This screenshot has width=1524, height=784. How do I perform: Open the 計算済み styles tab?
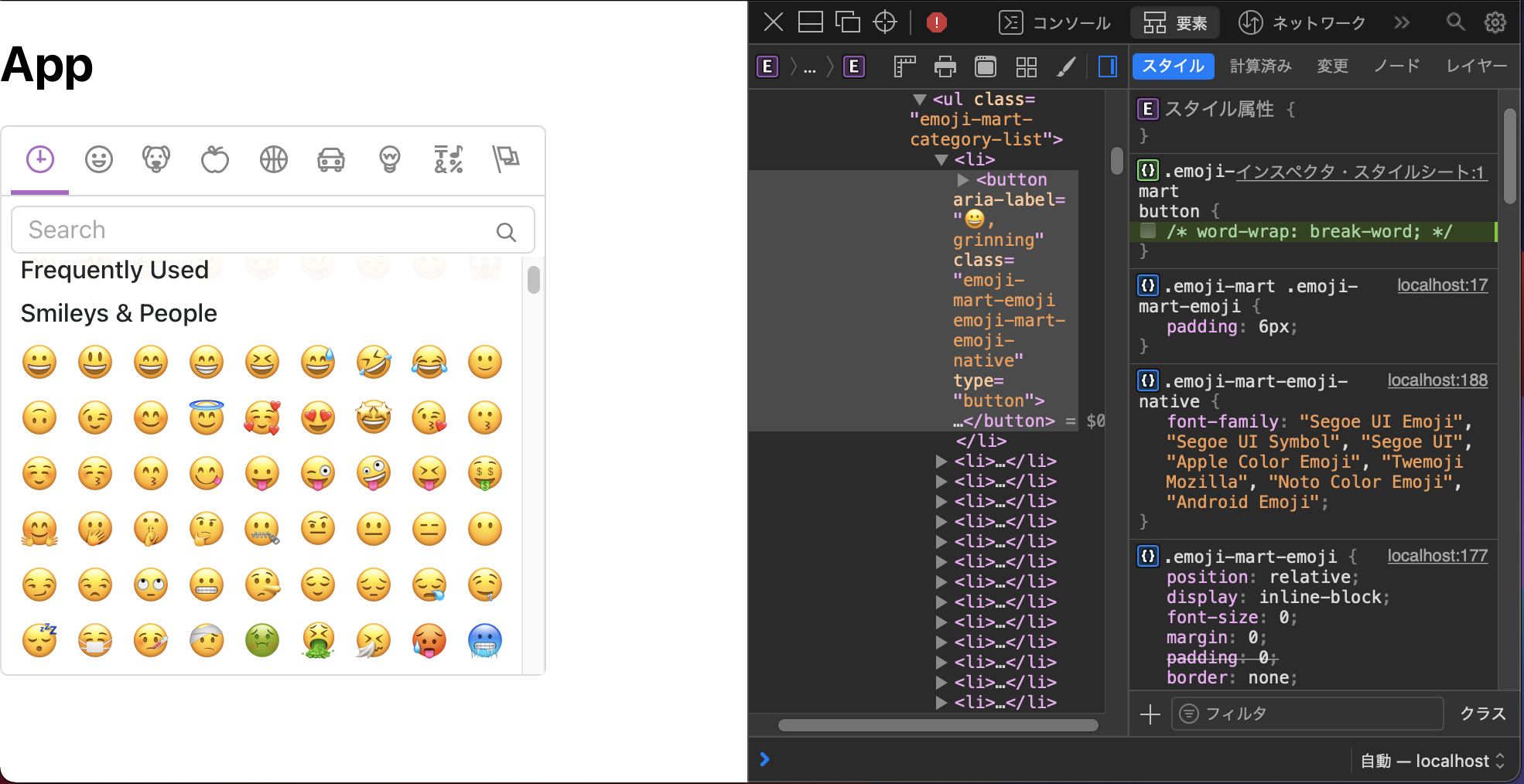click(x=1260, y=66)
